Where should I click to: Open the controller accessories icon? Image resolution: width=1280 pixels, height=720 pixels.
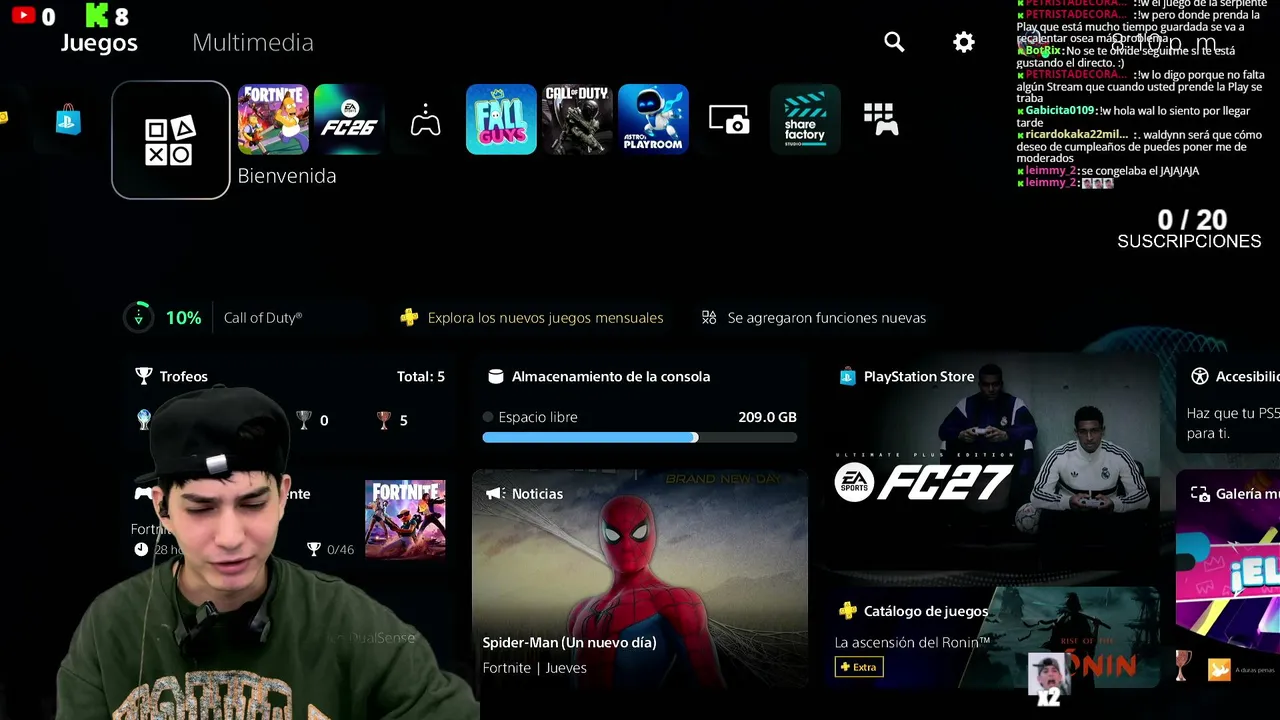425,120
